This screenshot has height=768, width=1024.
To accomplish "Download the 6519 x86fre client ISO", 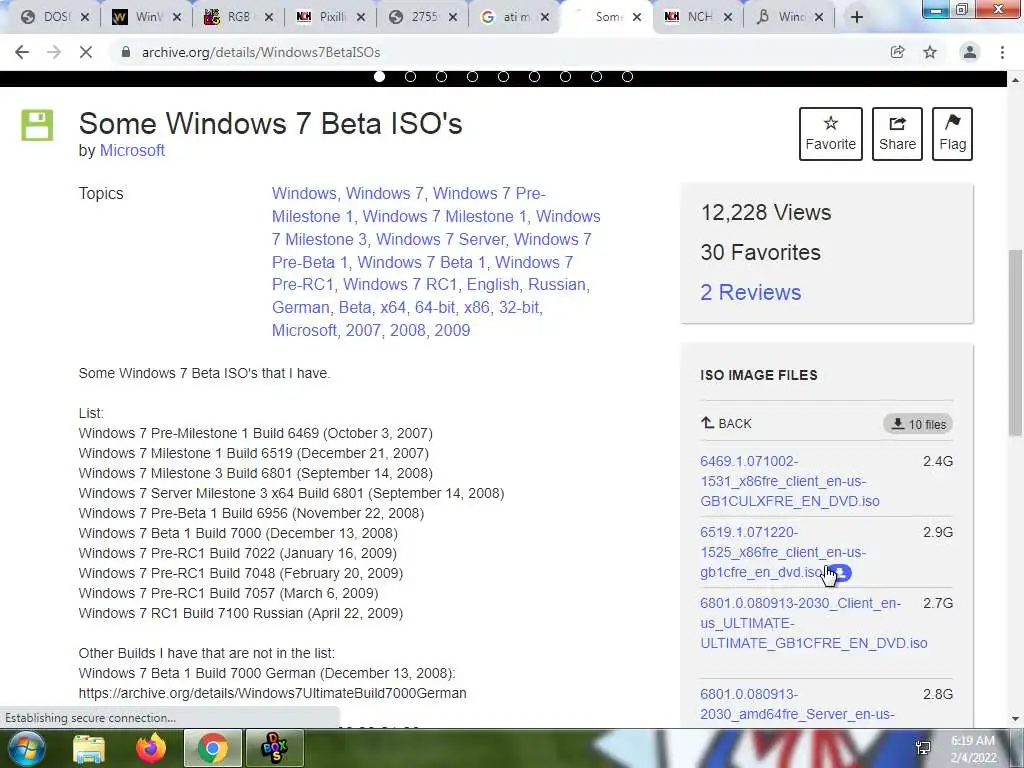I will tap(783, 552).
